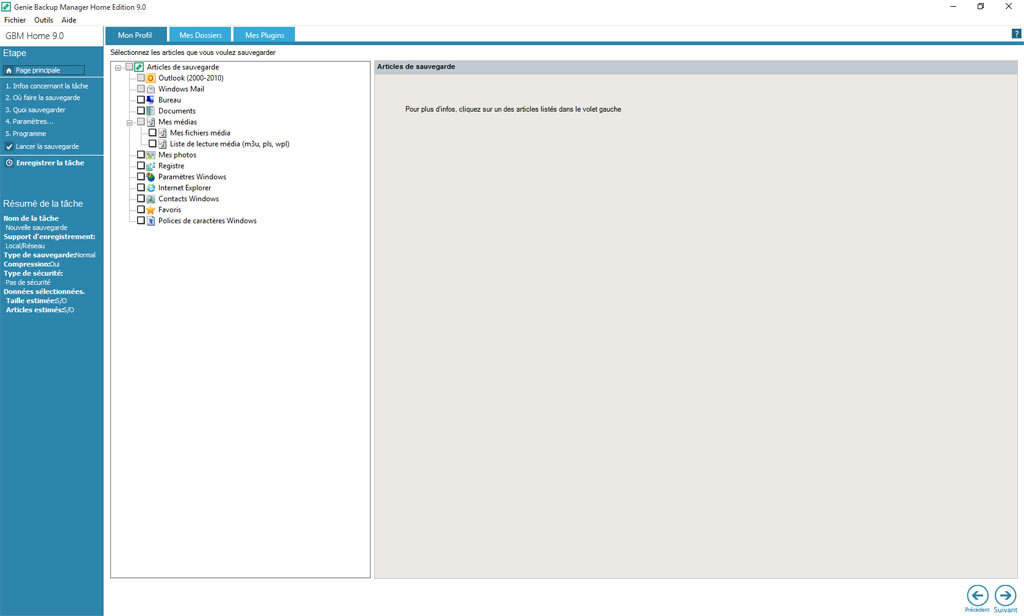Check the Outlook (2000-2010) checkbox
The width and height of the screenshot is (1024, 616).
click(x=141, y=78)
